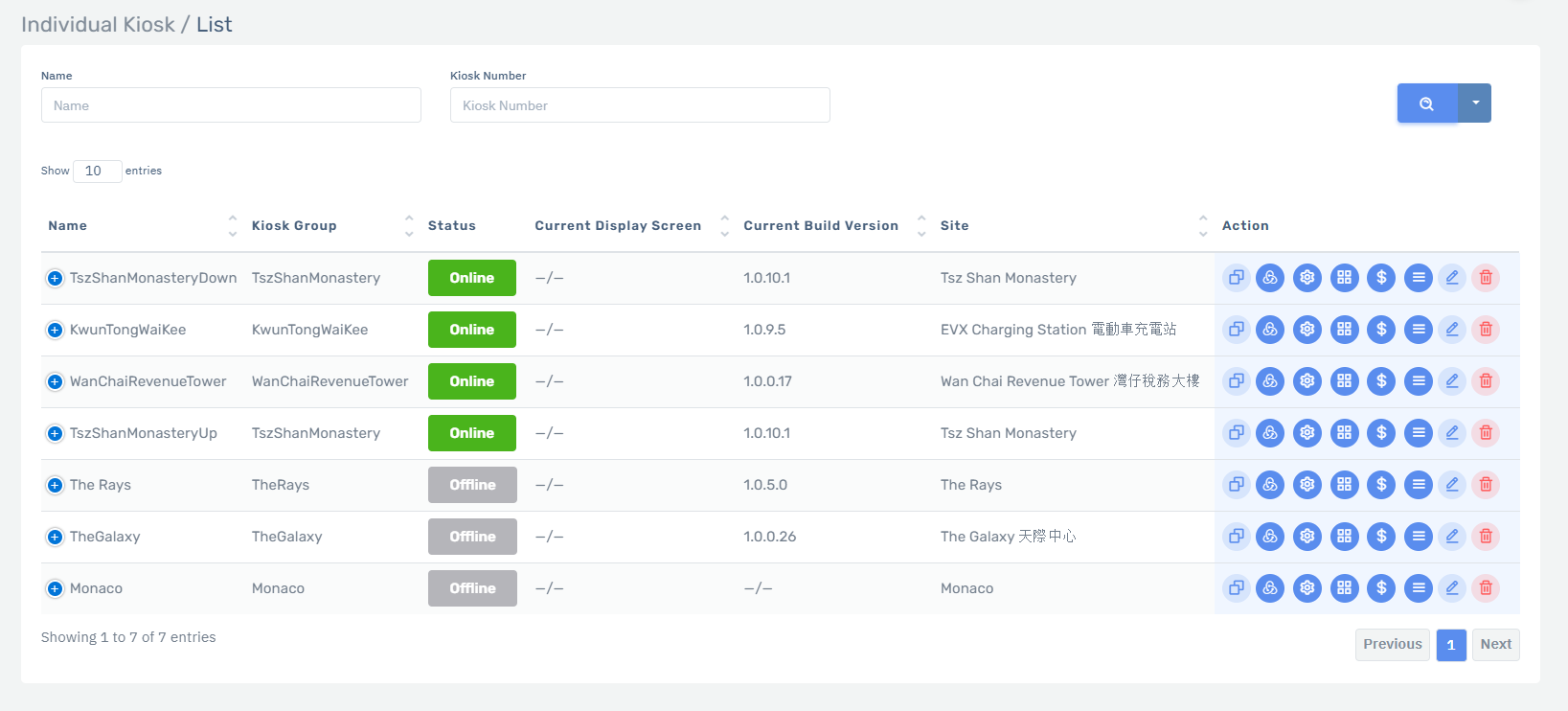This screenshot has height=711, width=1568.
Task: Expand the WanChaiRevenueTower row details
Action: pyautogui.click(x=55, y=381)
